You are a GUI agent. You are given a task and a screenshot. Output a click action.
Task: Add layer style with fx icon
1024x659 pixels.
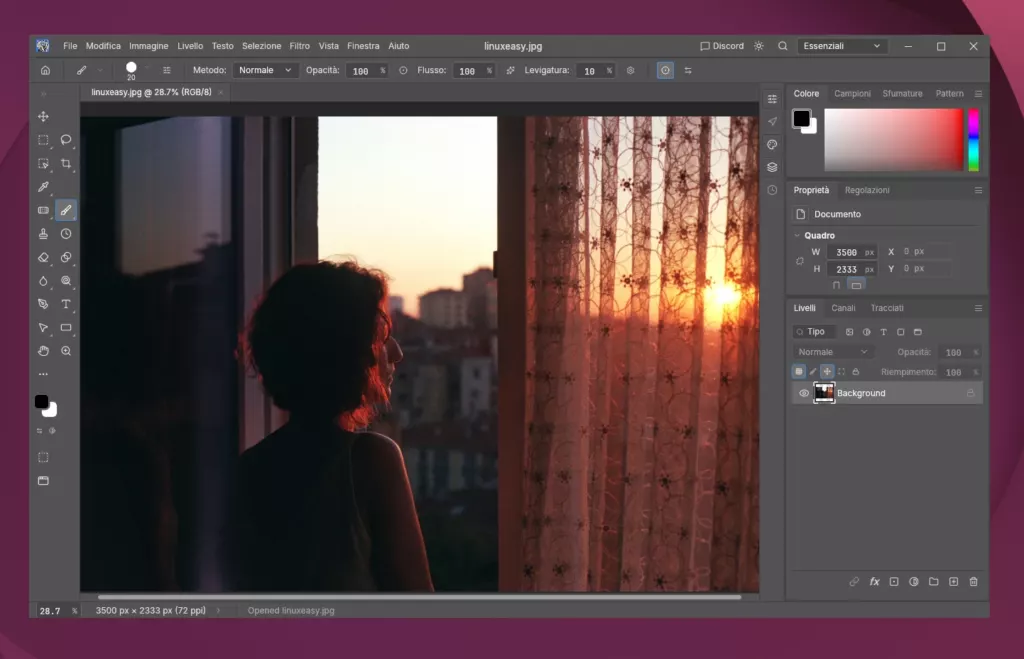point(874,581)
